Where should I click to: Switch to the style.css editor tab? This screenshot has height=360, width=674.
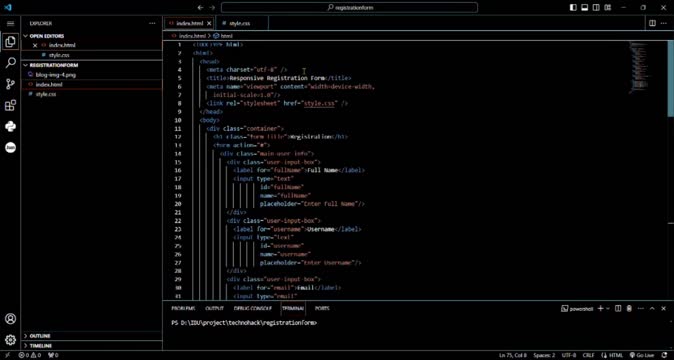pos(239,23)
